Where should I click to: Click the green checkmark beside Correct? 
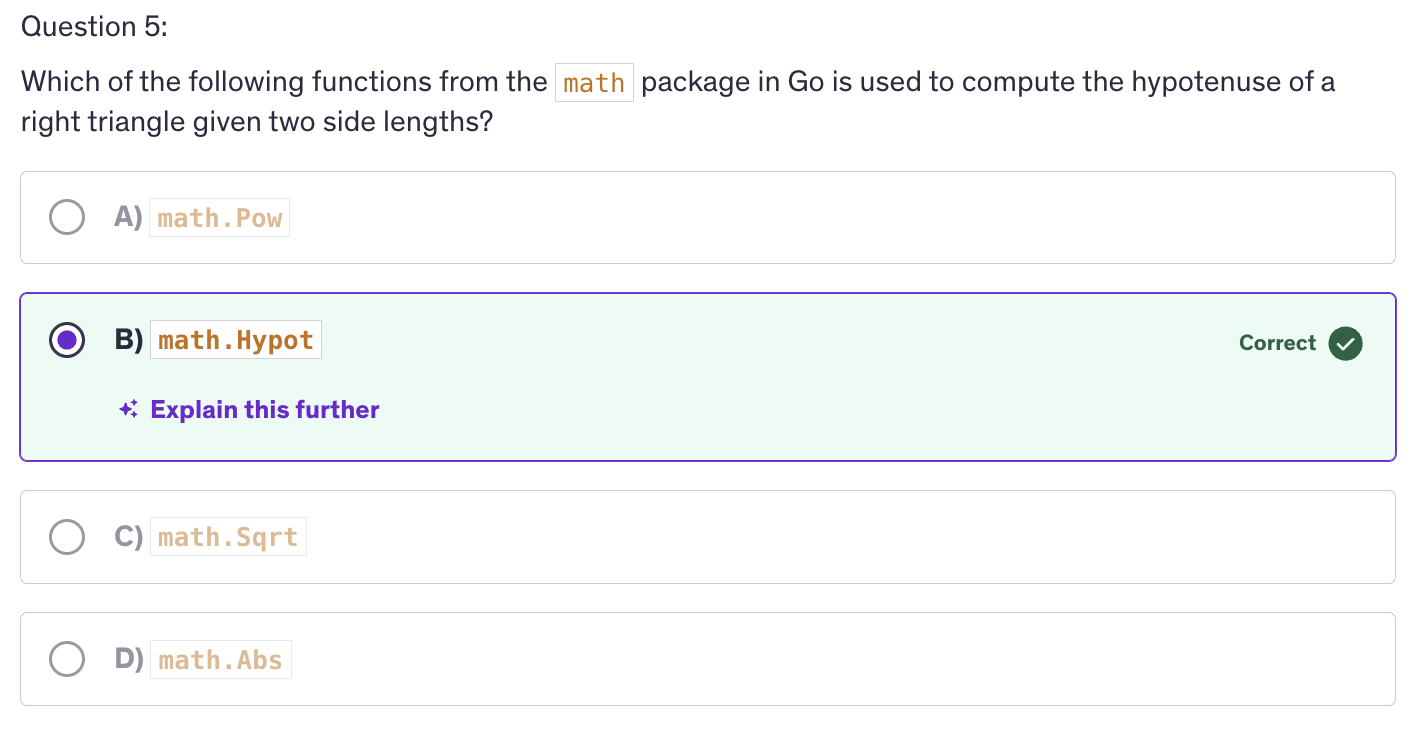point(1345,343)
